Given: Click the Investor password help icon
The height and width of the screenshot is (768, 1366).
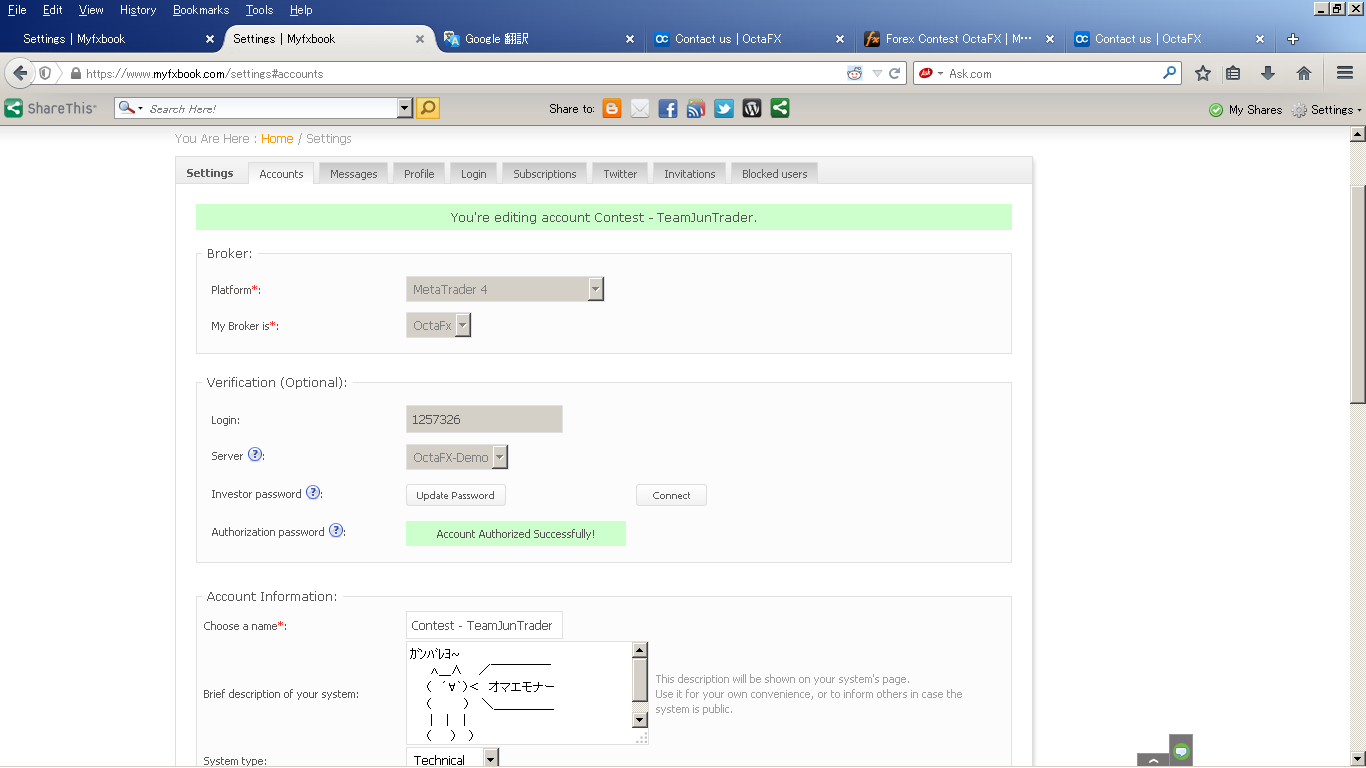Looking at the screenshot, I should coord(313,492).
